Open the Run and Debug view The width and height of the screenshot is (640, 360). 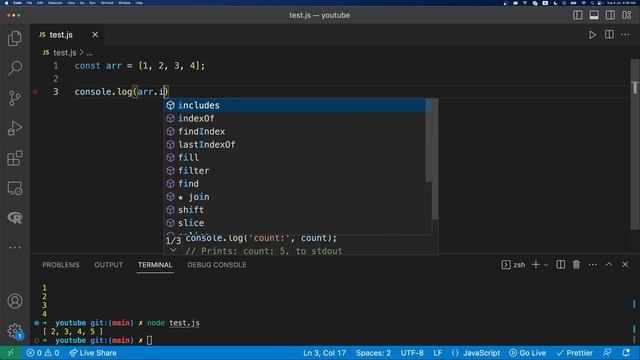click(x=15, y=128)
